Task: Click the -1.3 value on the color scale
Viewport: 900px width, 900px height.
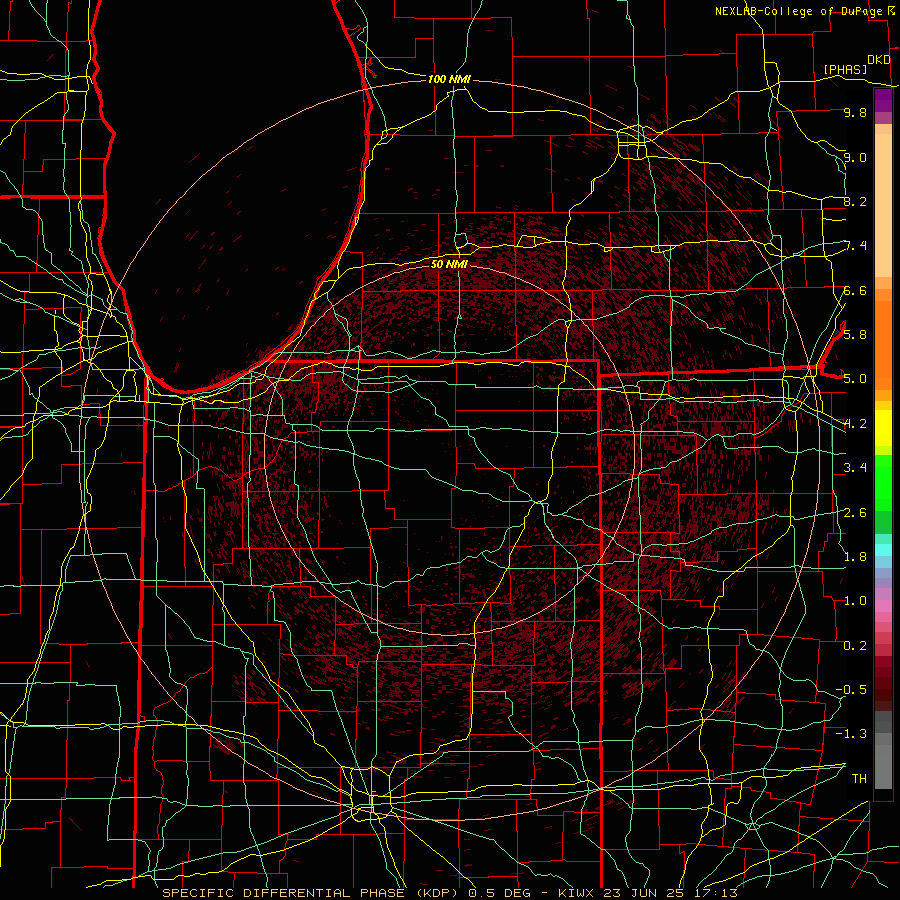Action: tap(851, 734)
